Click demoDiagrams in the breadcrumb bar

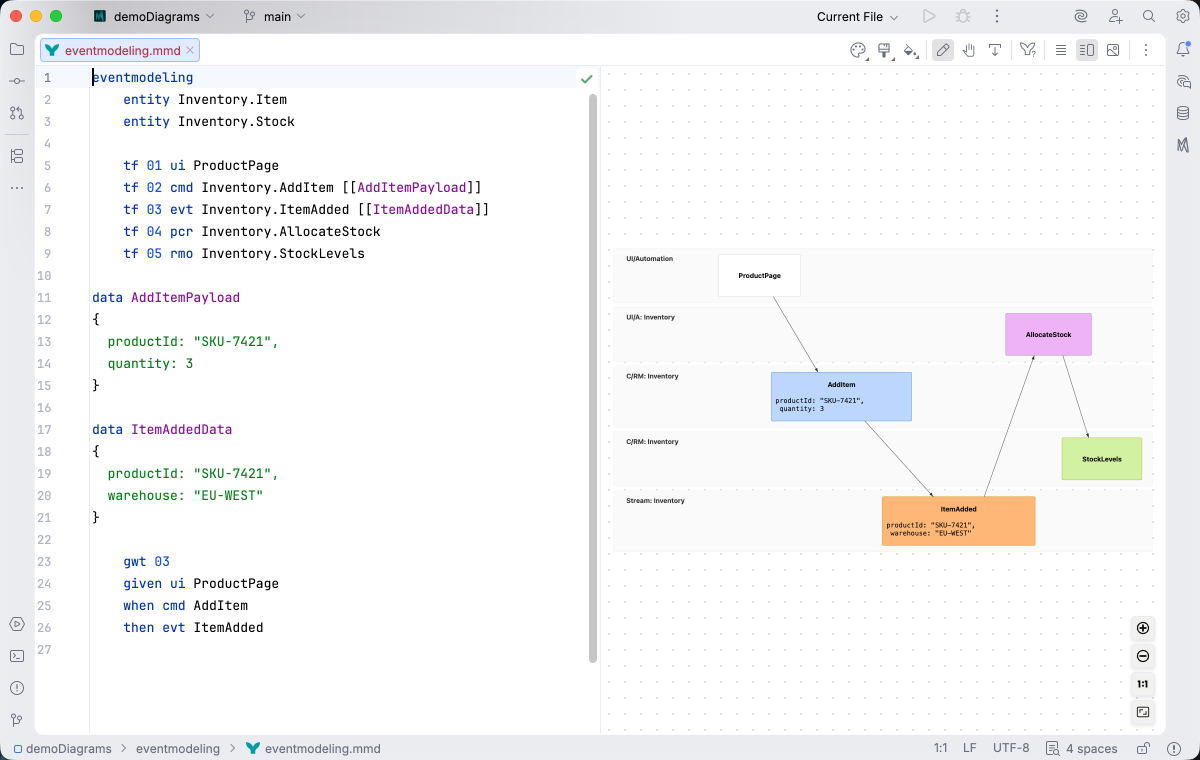(61, 748)
